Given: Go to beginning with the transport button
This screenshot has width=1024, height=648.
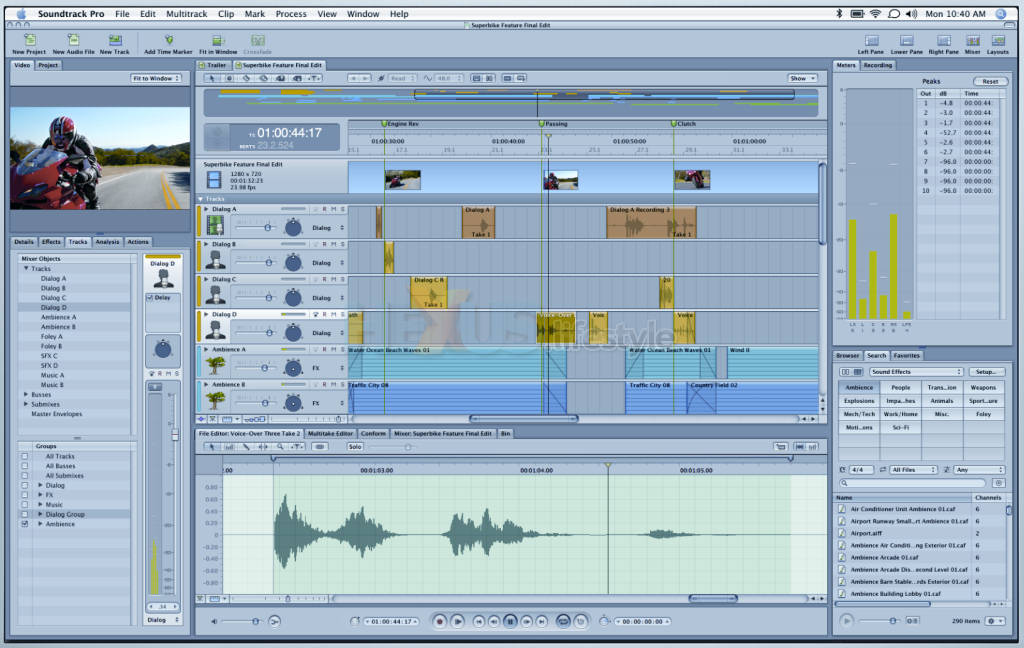Looking at the screenshot, I should tap(478, 622).
